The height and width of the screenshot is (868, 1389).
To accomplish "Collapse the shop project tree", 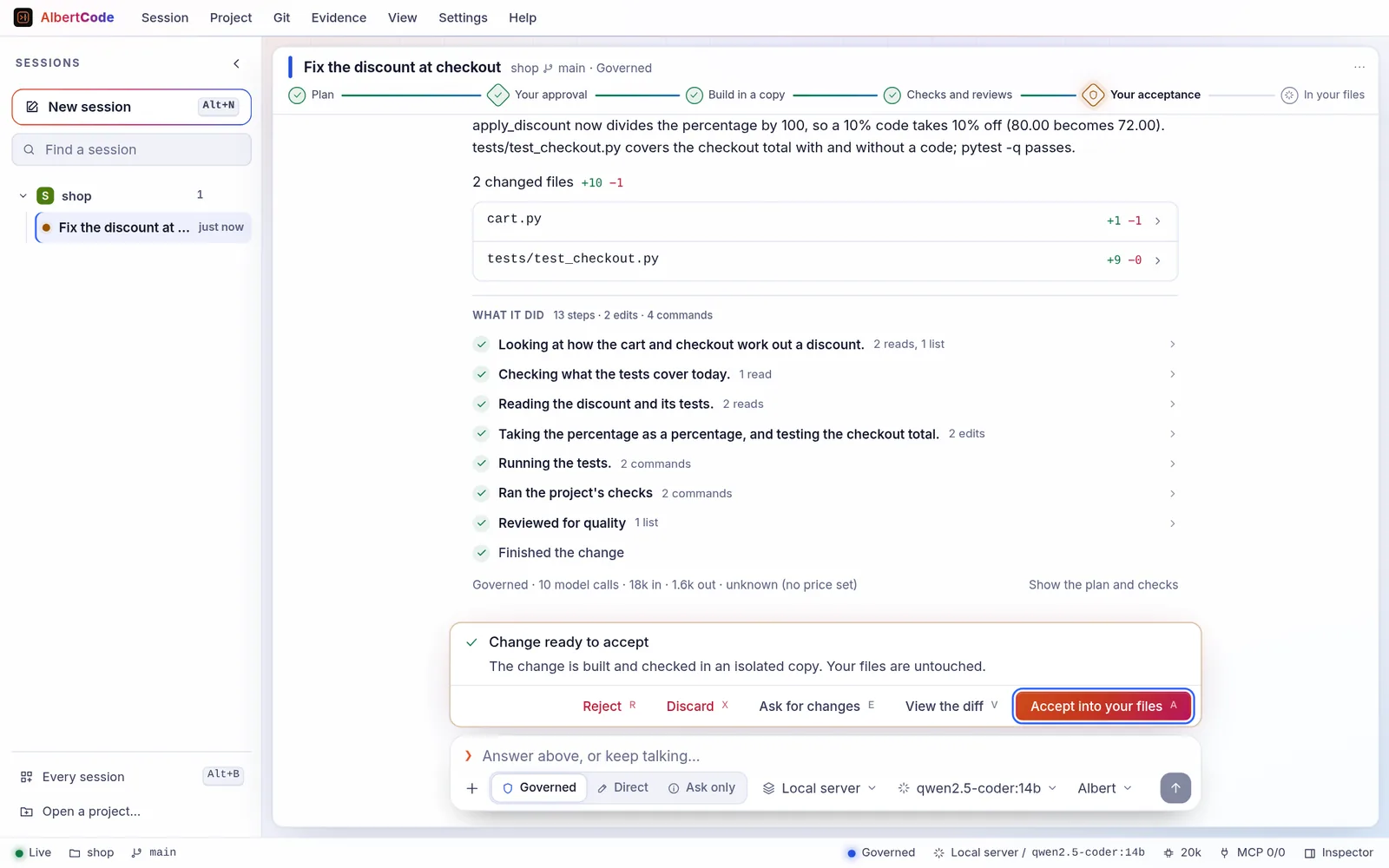I will (23, 196).
